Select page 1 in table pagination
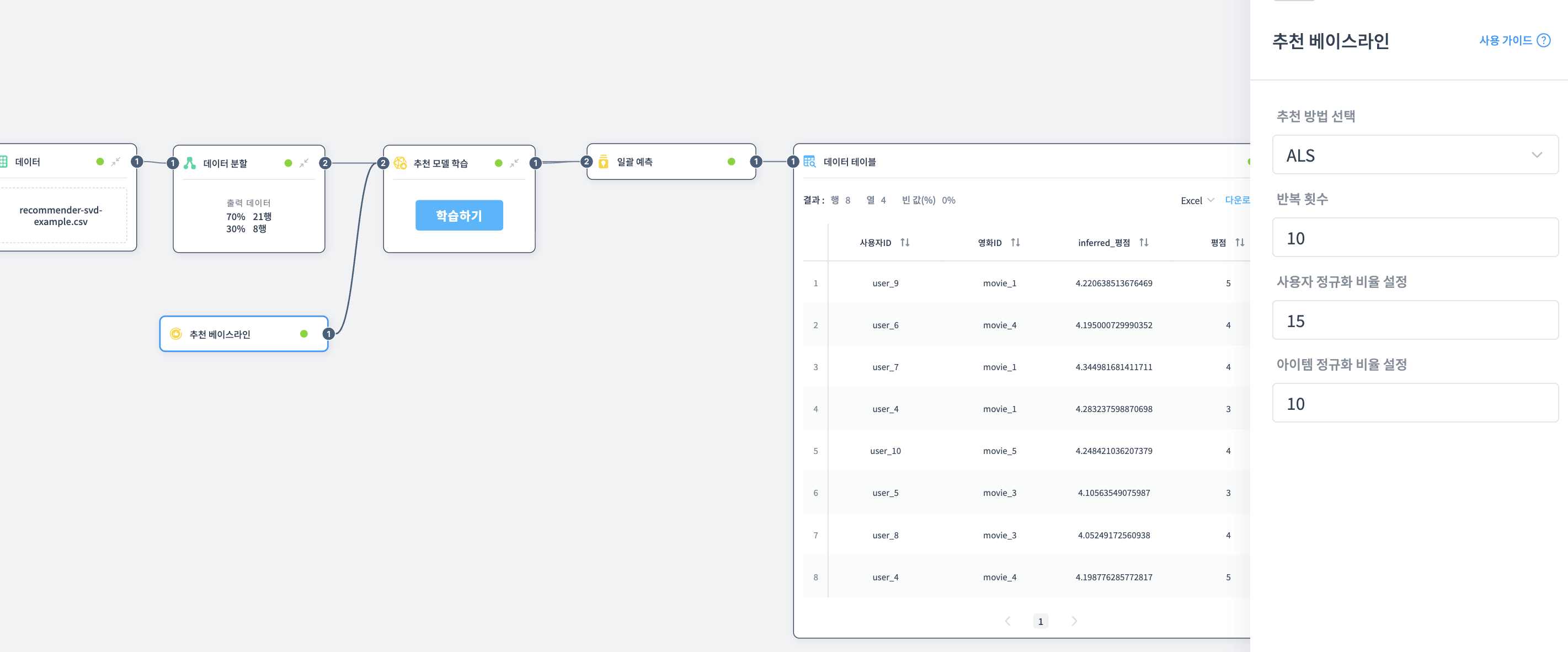The image size is (1568, 652). click(1040, 621)
